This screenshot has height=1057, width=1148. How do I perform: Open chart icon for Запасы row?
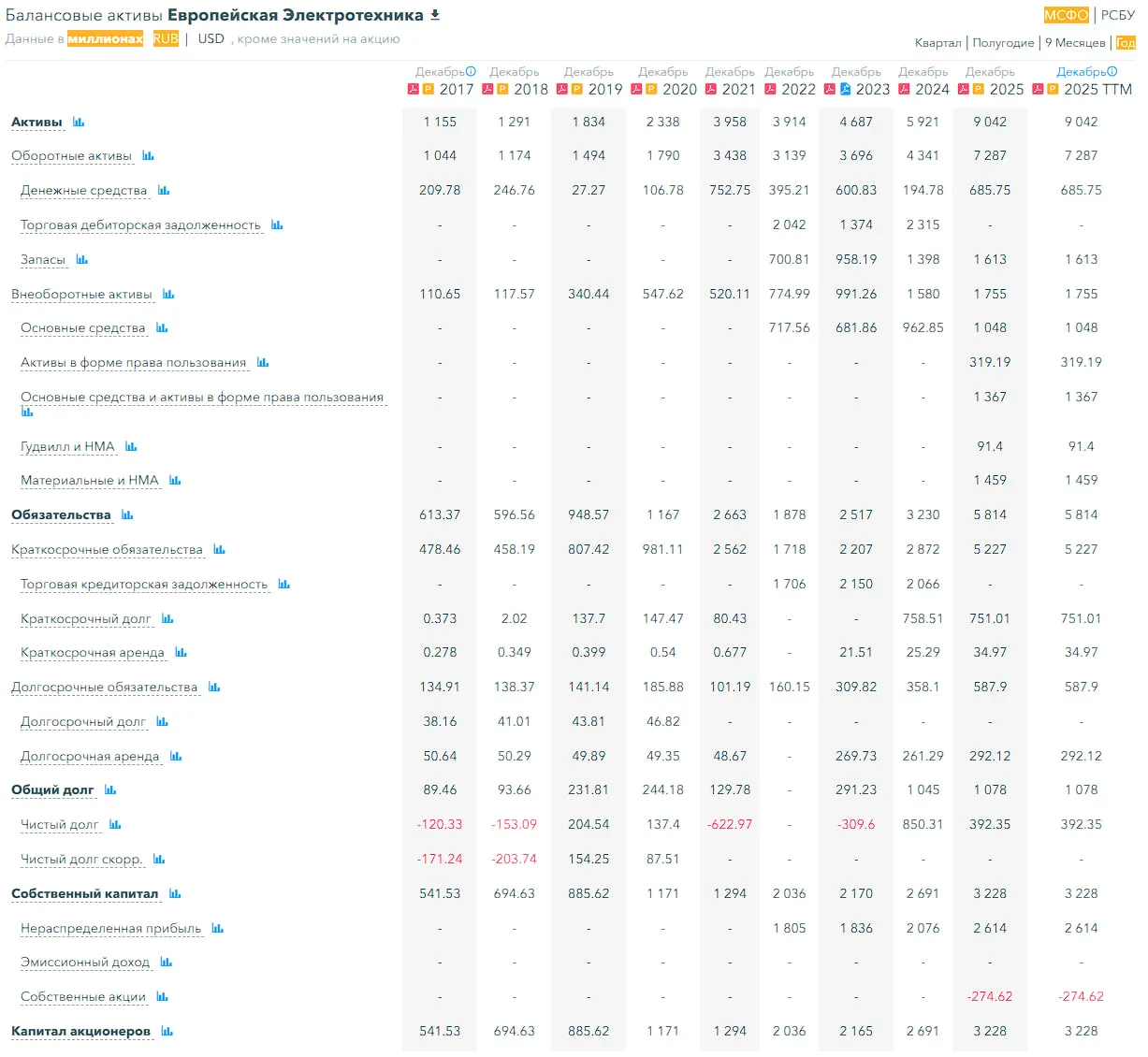(x=82, y=260)
